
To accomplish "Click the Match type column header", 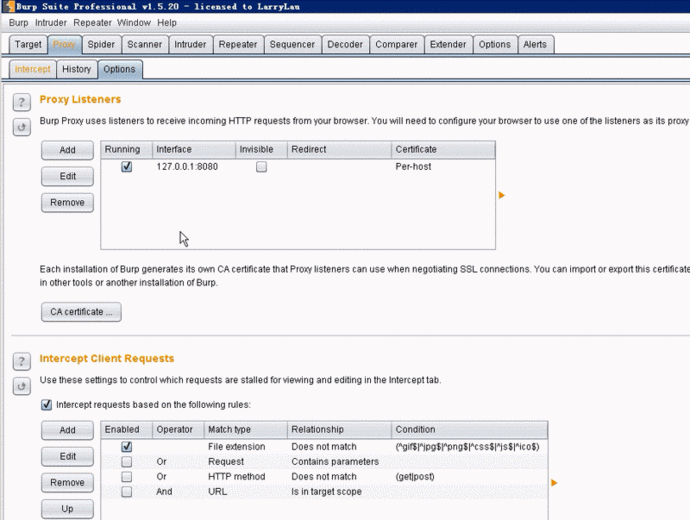I will [246, 430].
